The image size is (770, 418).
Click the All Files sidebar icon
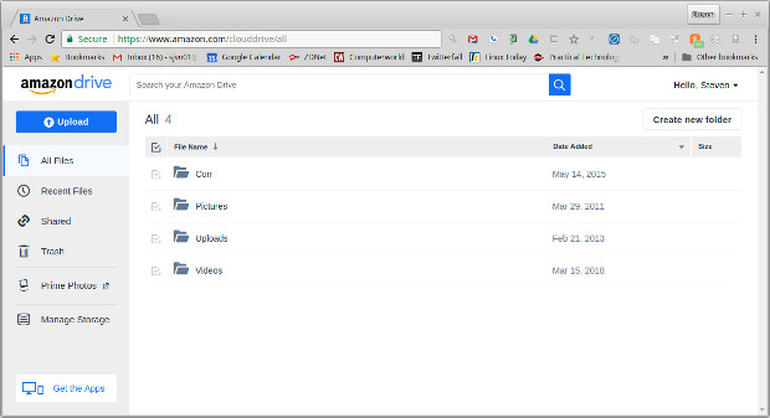(24, 161)
